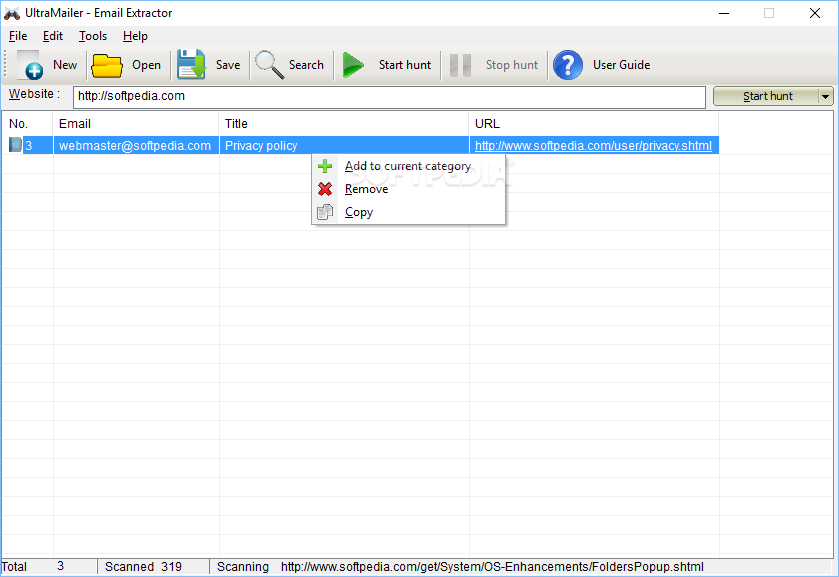Click the green plus icon in context menu
Screen dimensions: 839x577
[x=325, y=166]
